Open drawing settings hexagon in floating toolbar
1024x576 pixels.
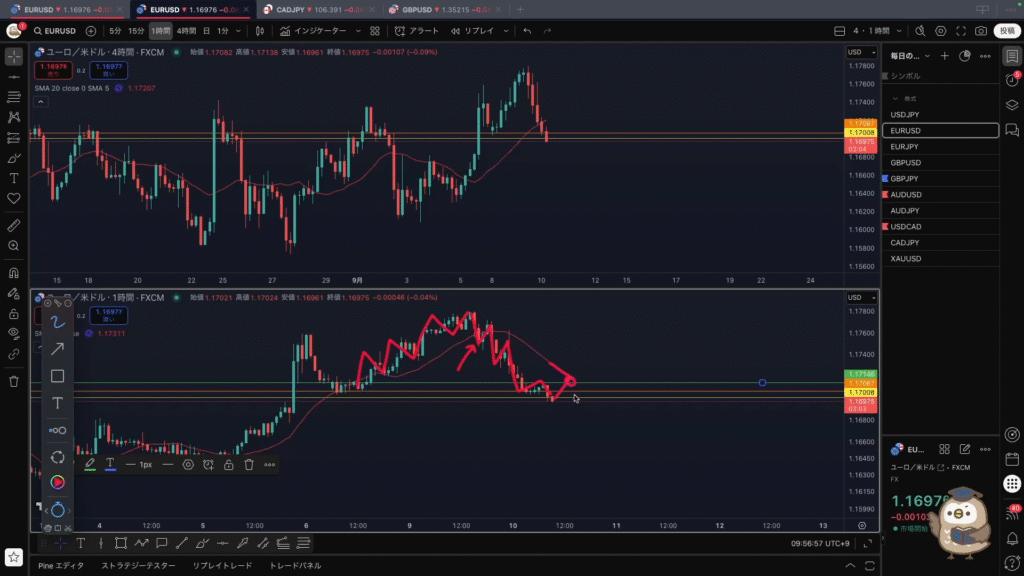point(188,465)
